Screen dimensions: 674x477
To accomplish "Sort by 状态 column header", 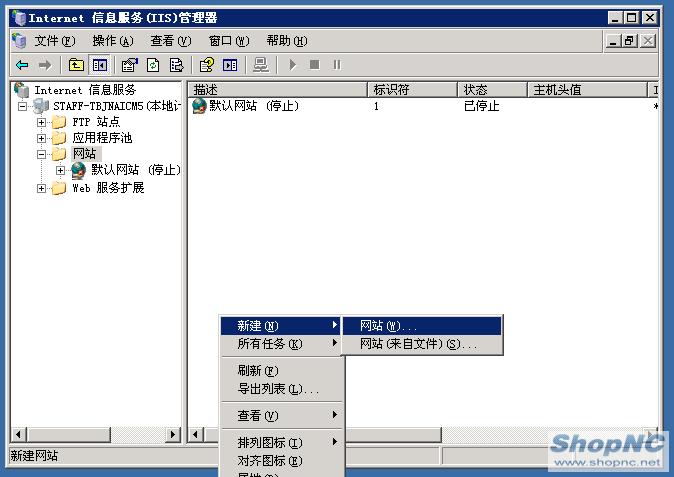I will [x=492, y=90].
